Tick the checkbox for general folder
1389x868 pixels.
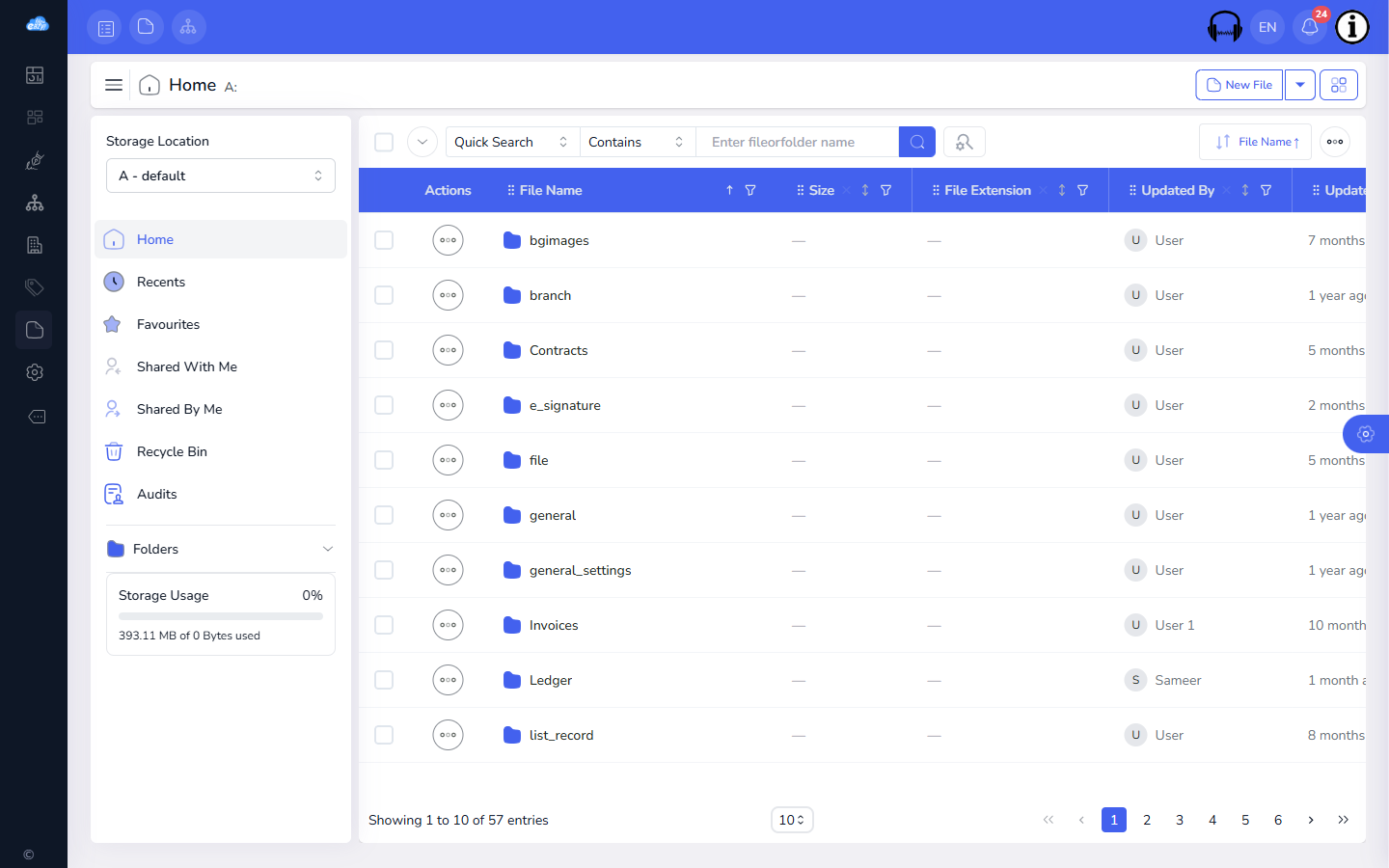coord(384,515)
